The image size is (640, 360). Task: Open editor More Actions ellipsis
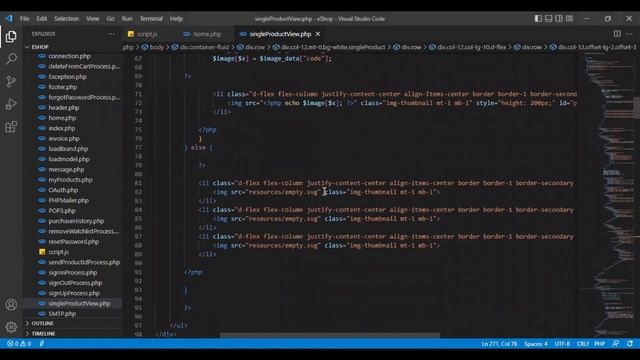coord(629,34)
